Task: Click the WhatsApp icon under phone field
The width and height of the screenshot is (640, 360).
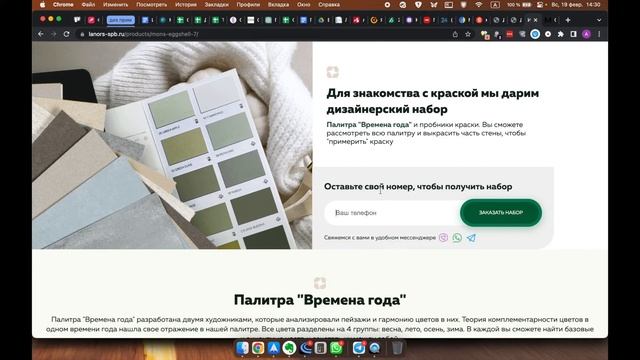Action: click(457, 238)
